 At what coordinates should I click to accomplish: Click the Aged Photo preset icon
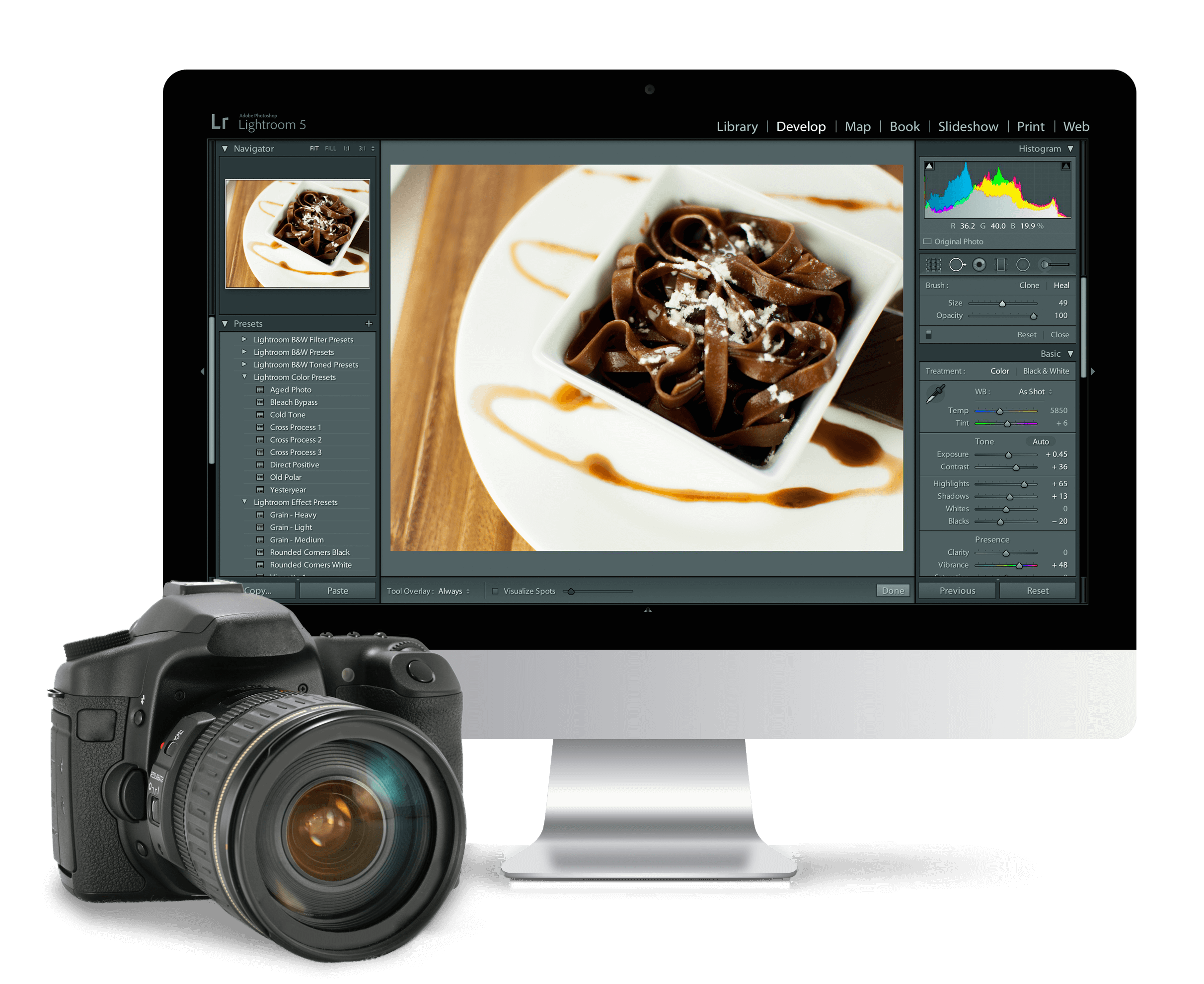(x=260, y=390)
